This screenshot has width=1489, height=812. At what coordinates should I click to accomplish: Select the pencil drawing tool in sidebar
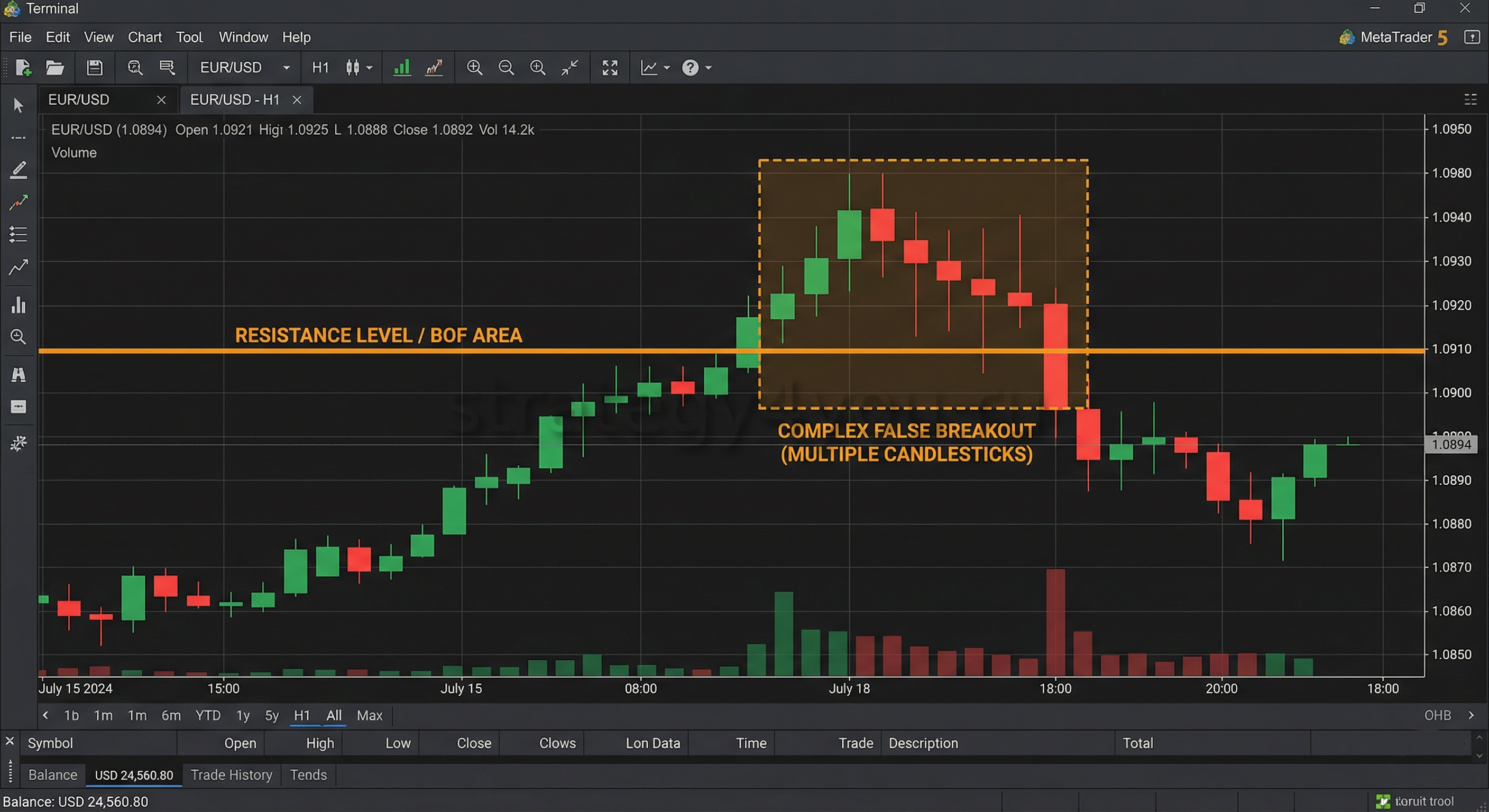[18, 169]
